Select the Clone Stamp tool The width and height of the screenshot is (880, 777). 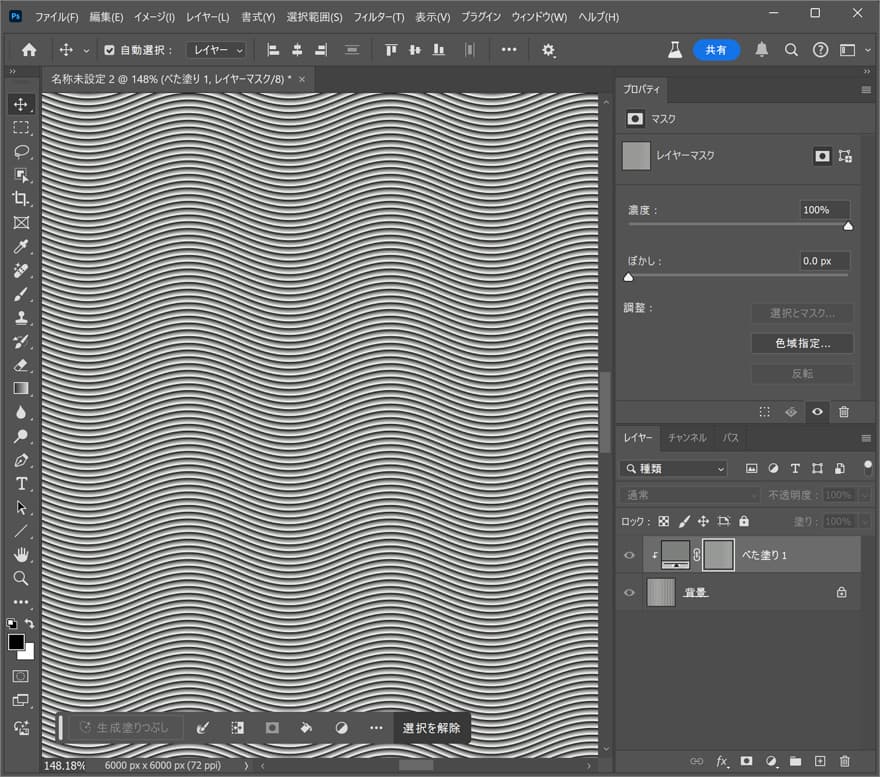(x=21, y=318)
